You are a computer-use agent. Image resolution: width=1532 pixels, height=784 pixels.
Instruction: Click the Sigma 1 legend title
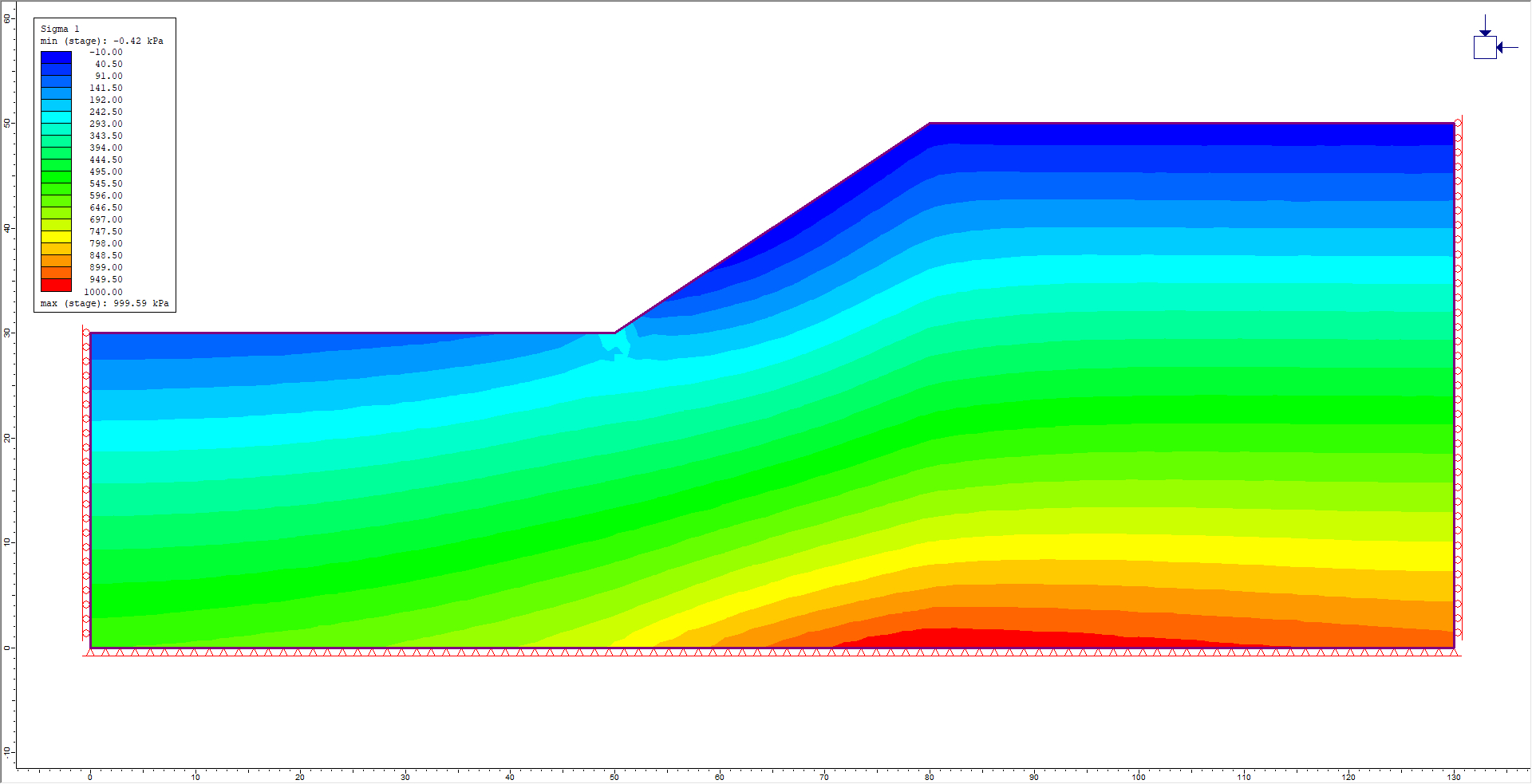coord(60,29)
